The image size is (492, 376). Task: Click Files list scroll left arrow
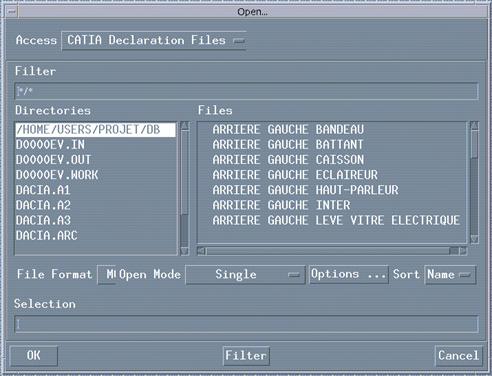pyautogui.click(x=201, y=251)
